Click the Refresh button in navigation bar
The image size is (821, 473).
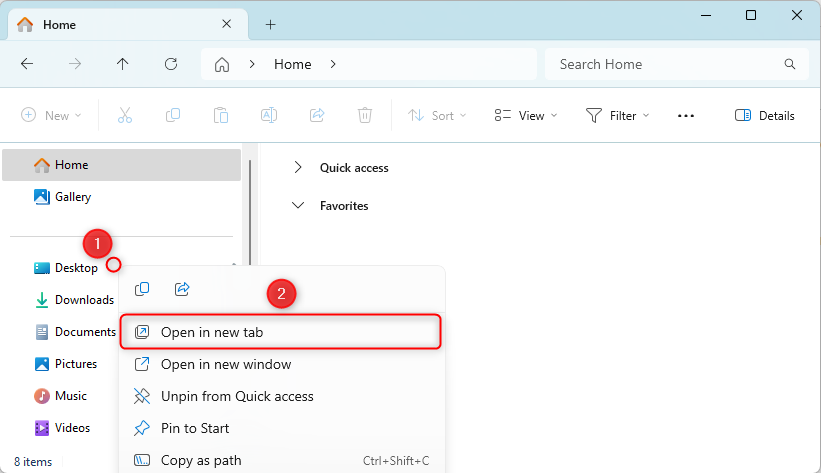[x=171, y=64]
